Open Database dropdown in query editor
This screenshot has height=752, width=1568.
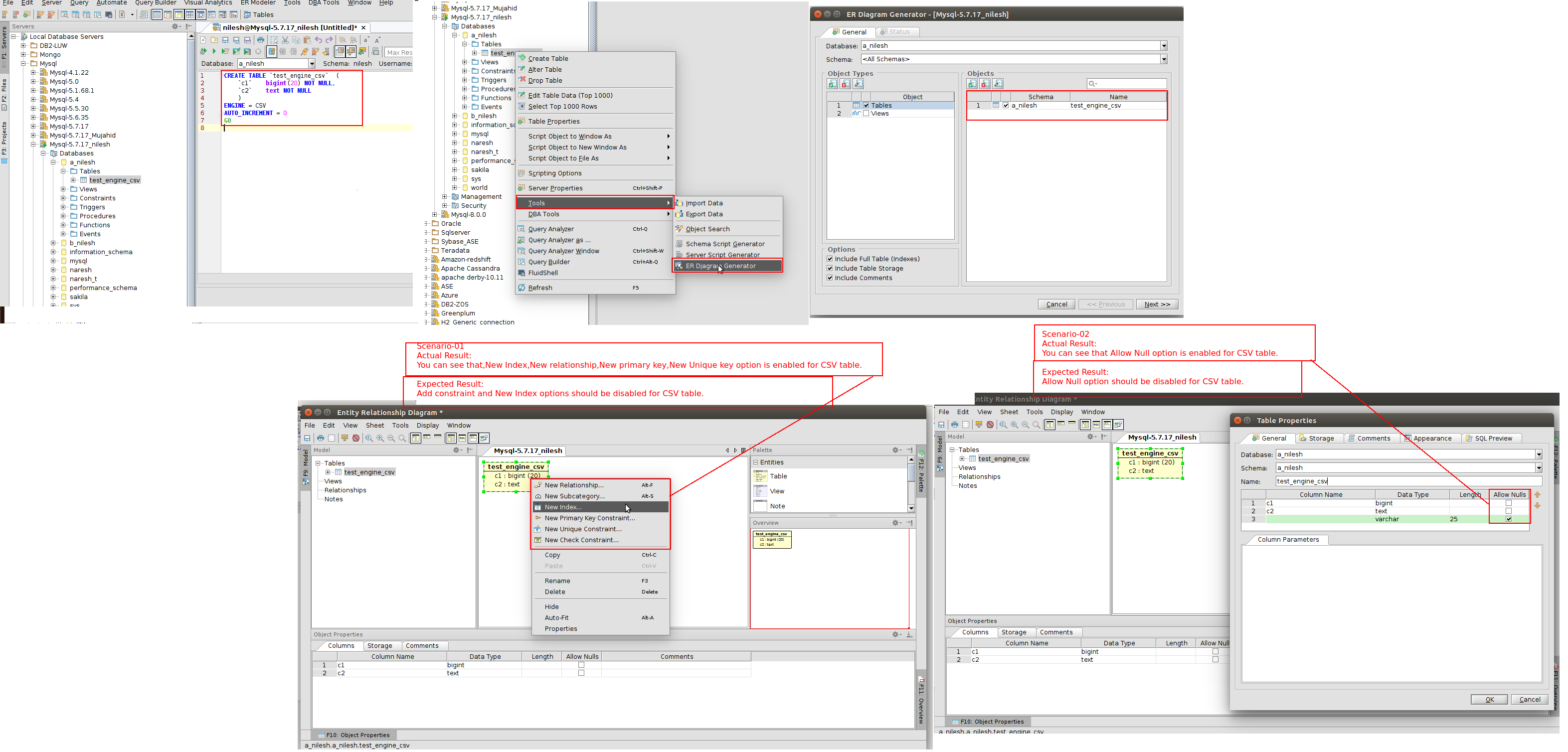[x=312, y=64]
